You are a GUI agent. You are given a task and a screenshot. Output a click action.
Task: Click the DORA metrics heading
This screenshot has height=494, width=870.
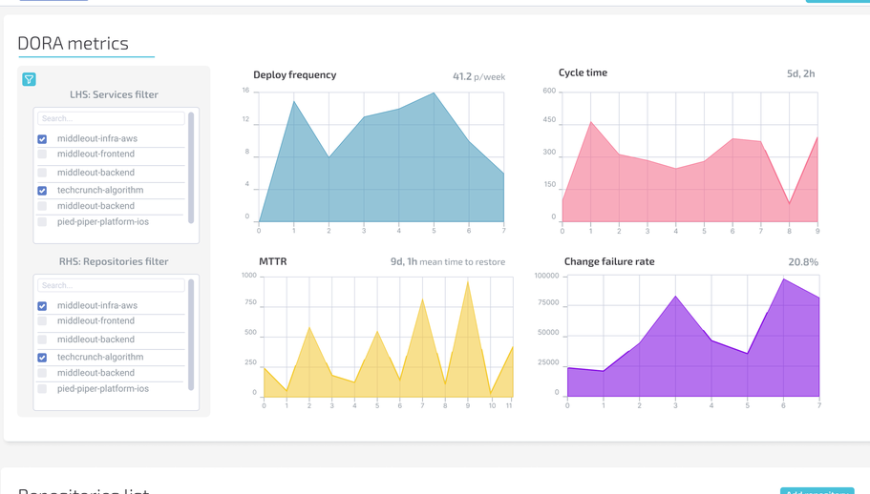(x=73, y=43)
